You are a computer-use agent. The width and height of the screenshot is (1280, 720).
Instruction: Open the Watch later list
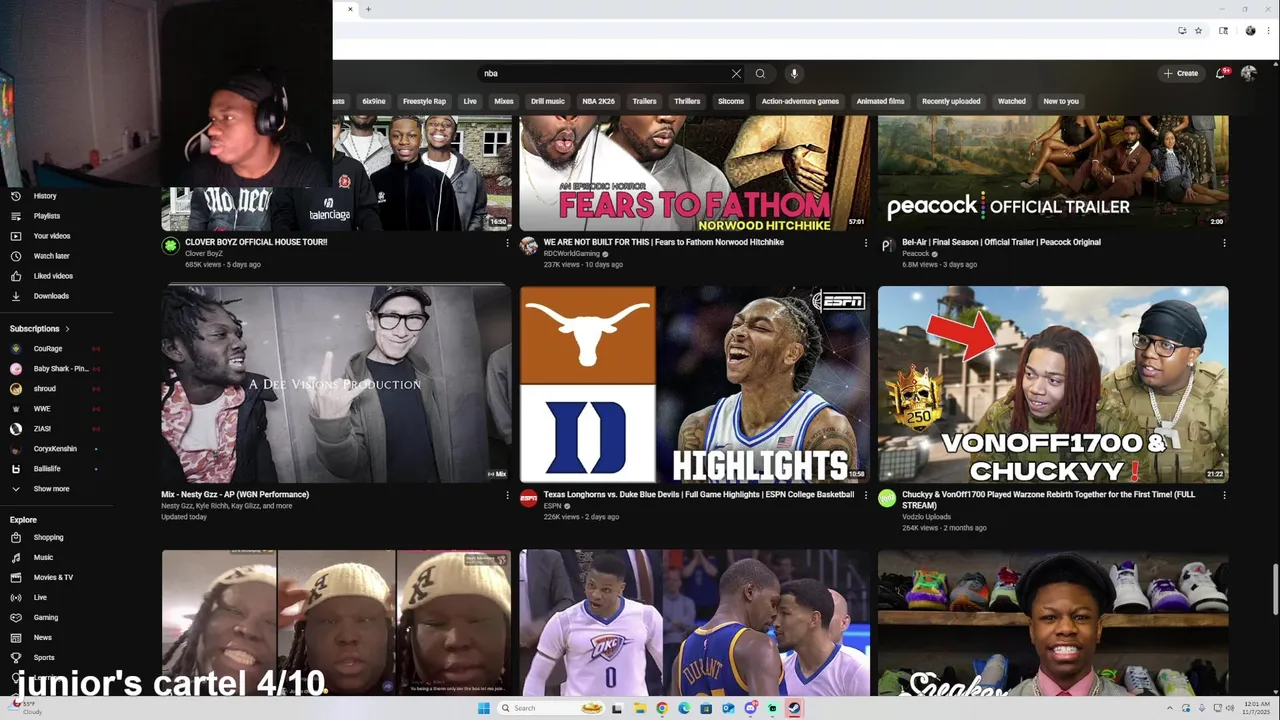51,256
